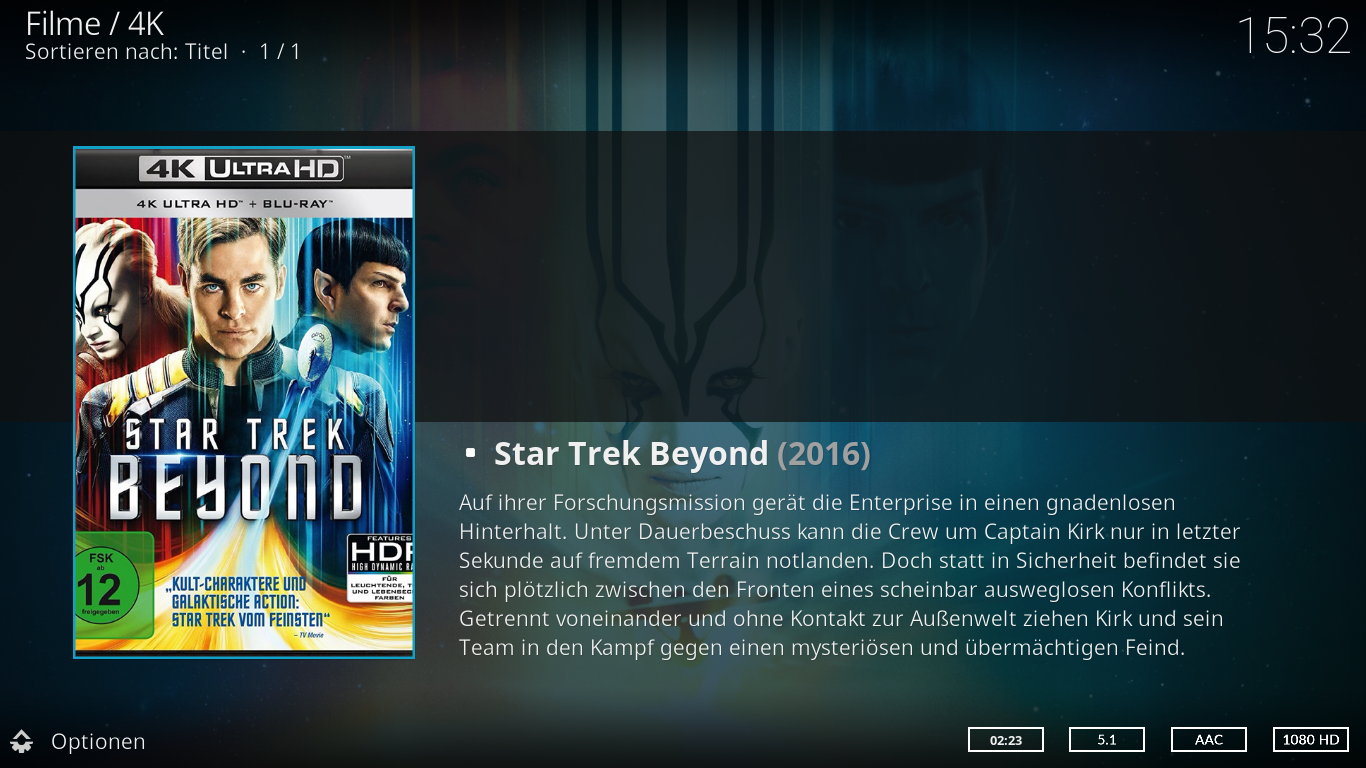Open the Star Trek Beyond title entry

[631, 454]
